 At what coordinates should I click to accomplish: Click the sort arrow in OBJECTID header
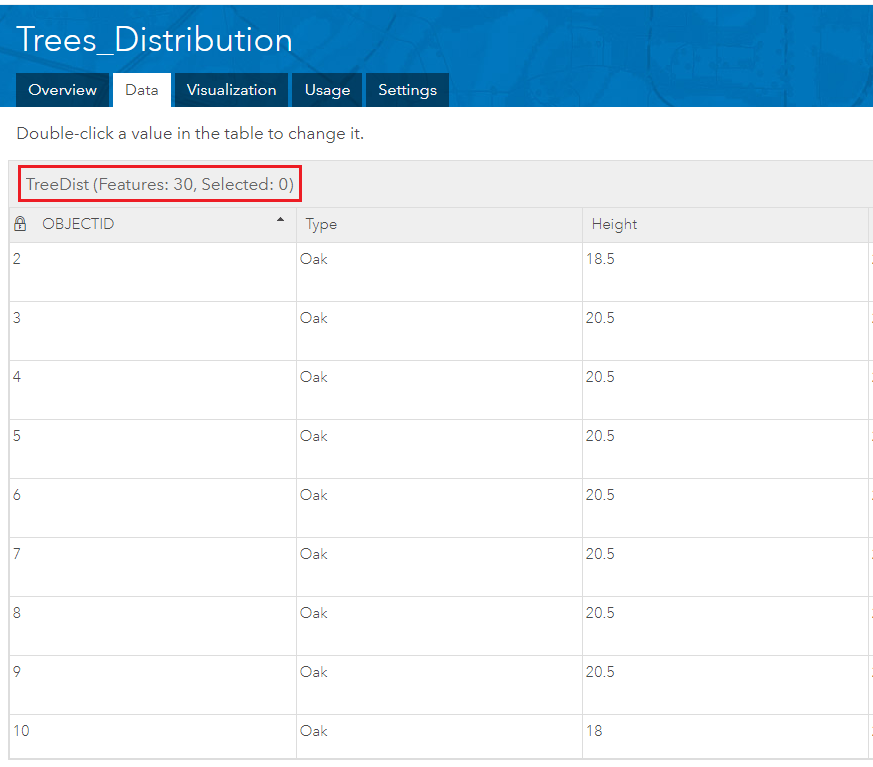pyautogui.click(x=281, y=221)
